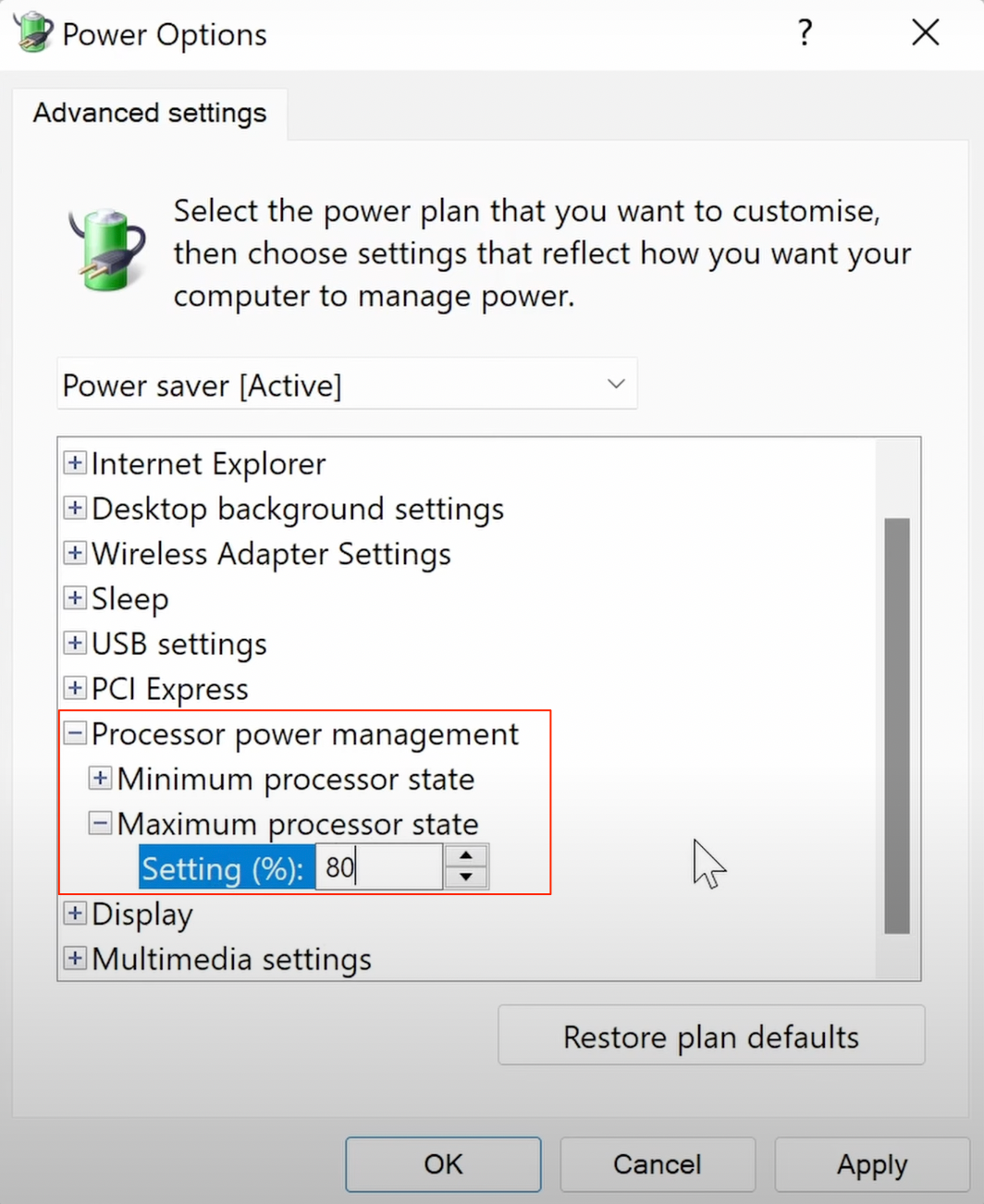The height and width of the screenshot is (1204, 984).
Task: Expand Minimum processor state node
Action: tap(100, 778)
